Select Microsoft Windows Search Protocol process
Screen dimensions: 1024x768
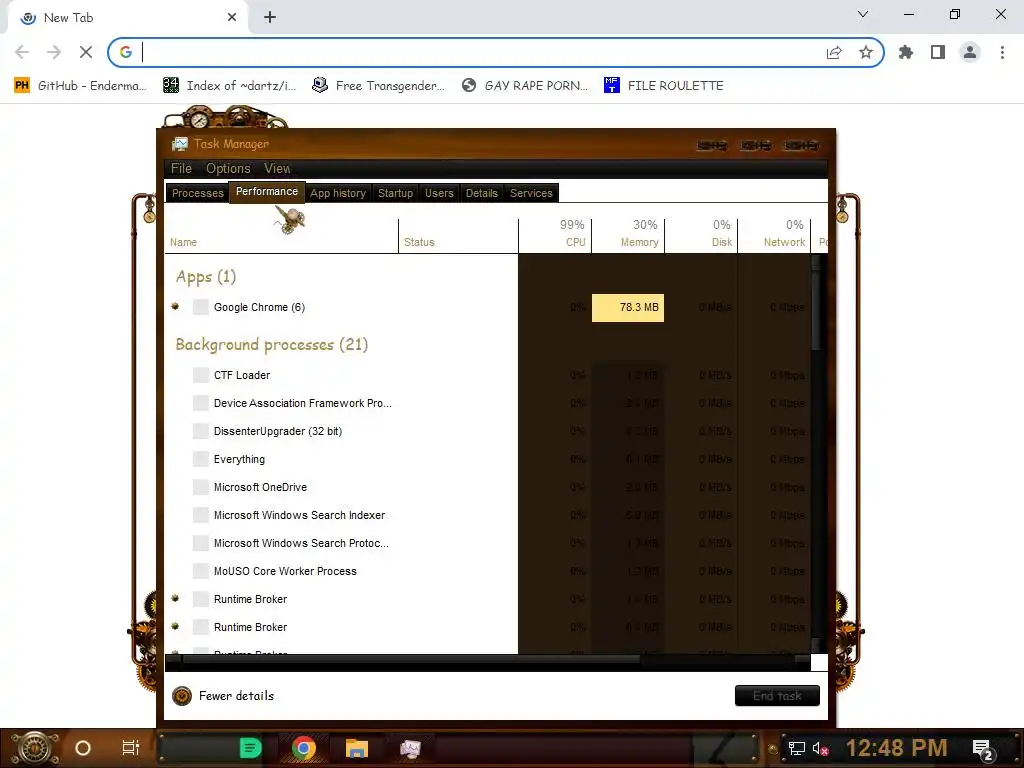coord(488,543)
